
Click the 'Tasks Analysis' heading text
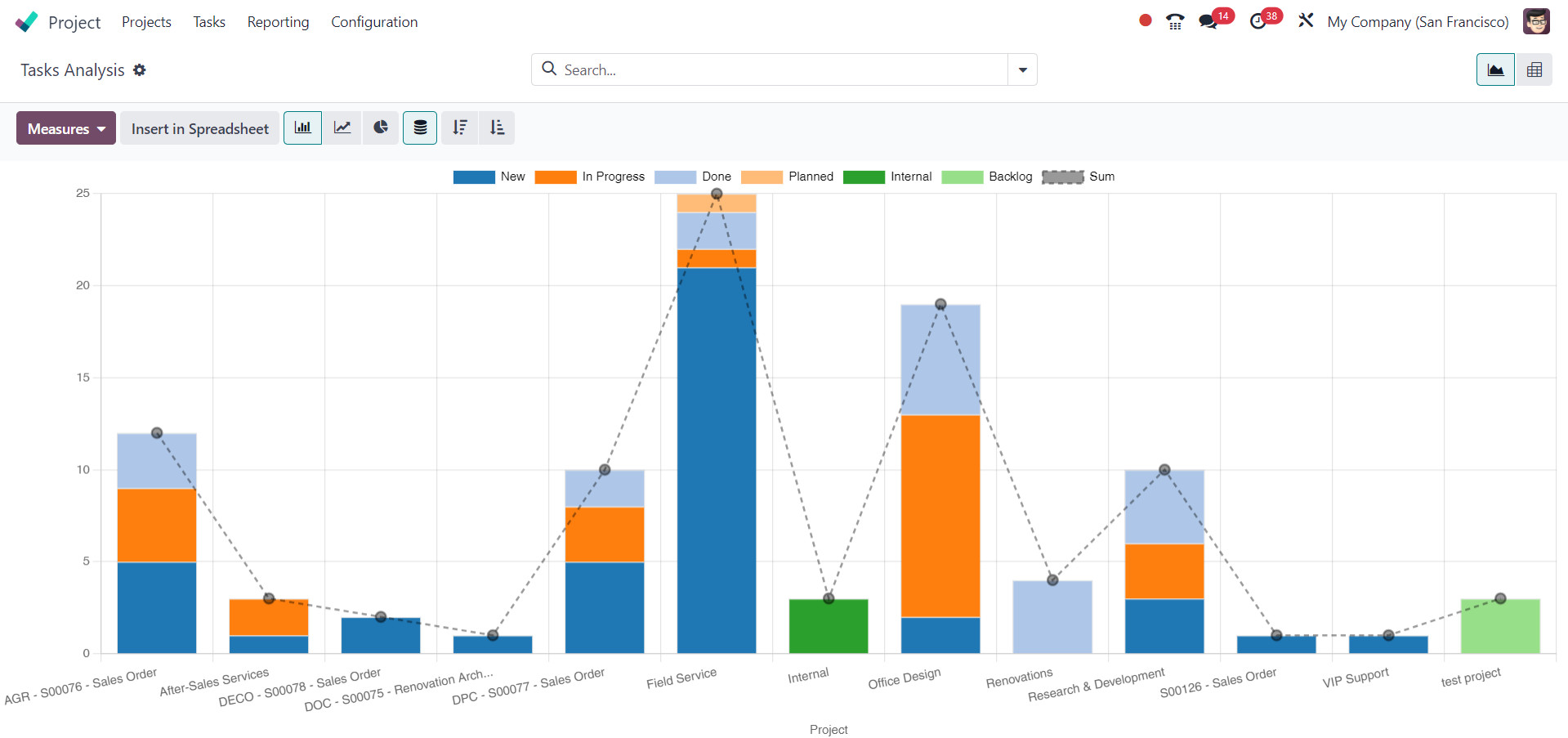coord(73,70)
